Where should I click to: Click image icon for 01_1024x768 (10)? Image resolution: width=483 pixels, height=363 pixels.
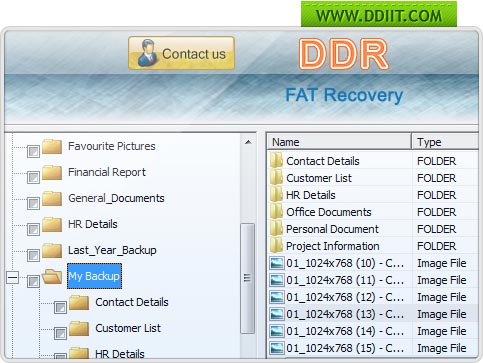[x=277, y=263]
